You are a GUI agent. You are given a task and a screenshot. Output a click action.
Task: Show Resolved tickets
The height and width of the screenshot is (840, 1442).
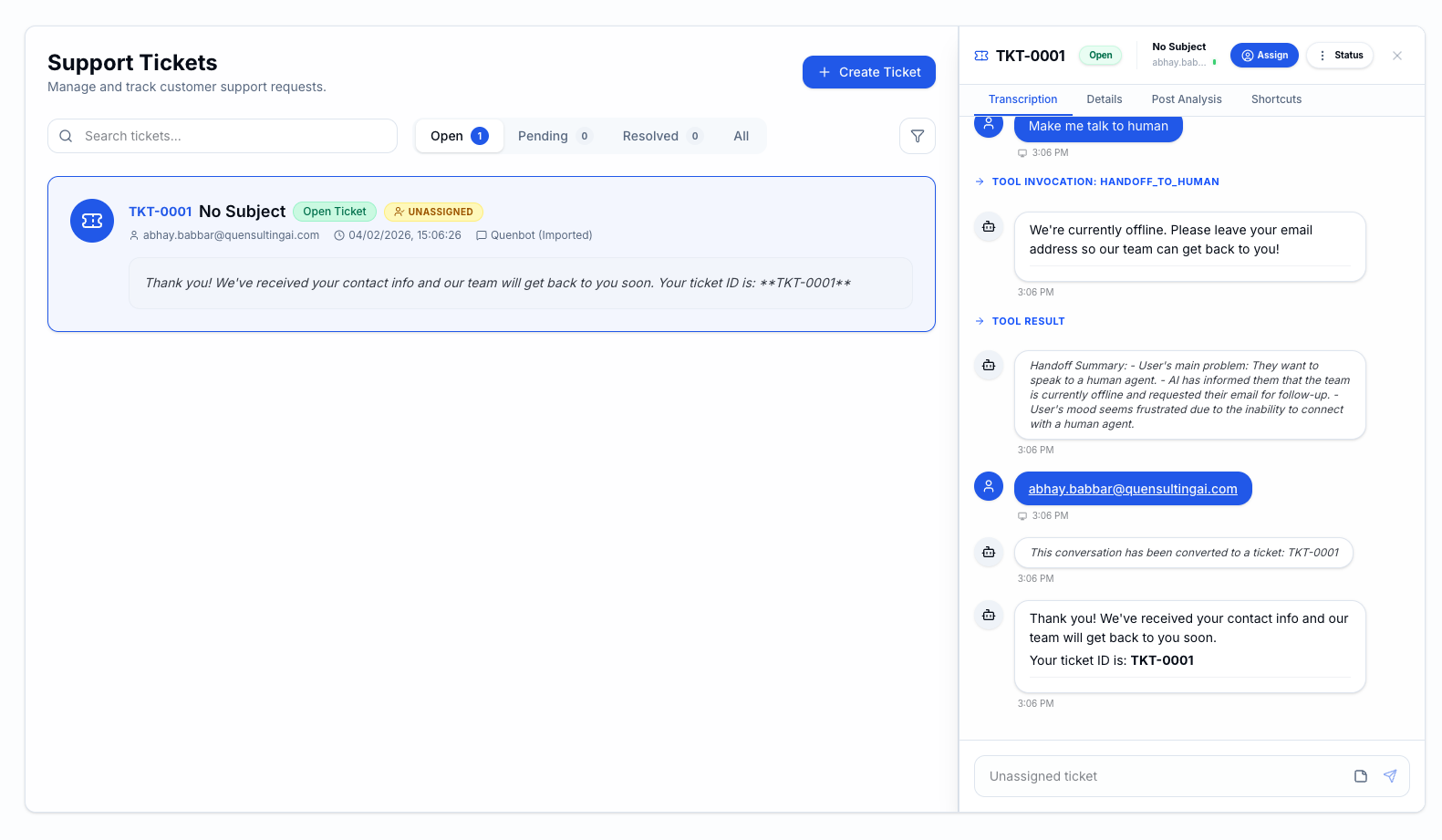pos(661,136)
